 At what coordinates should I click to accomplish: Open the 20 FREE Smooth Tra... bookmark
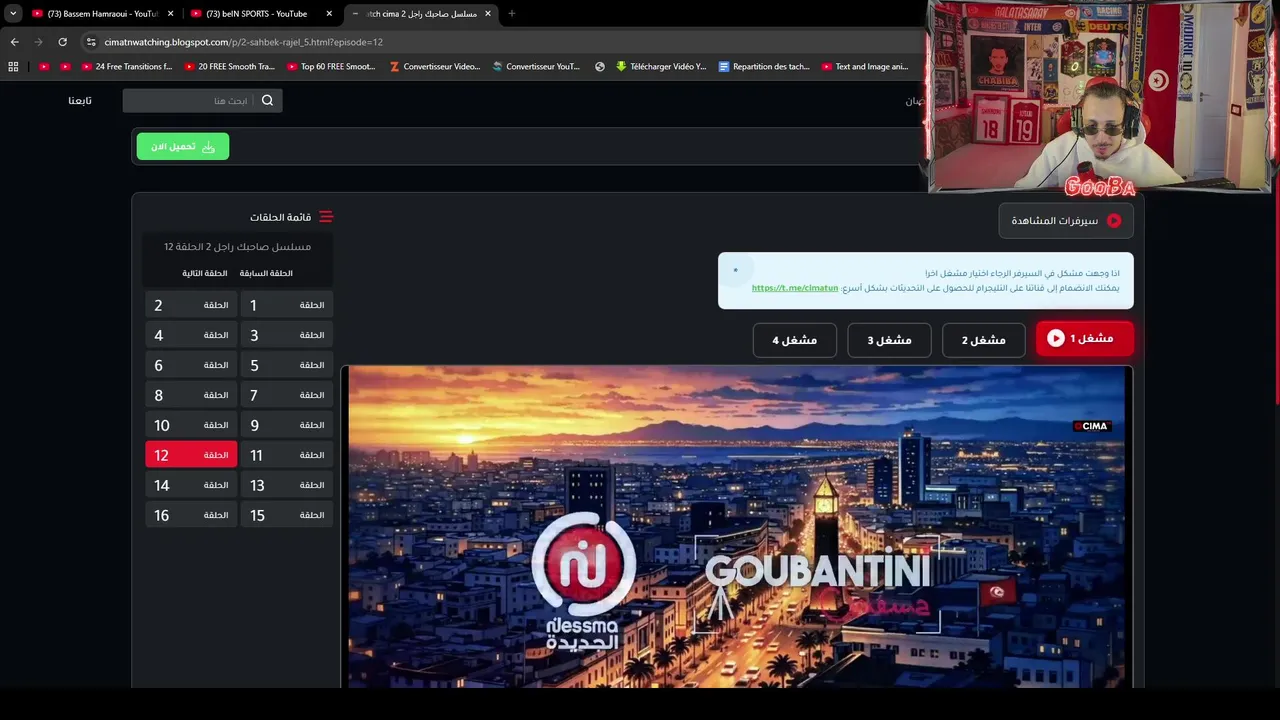pyautogui.click(x=229, y=67)
